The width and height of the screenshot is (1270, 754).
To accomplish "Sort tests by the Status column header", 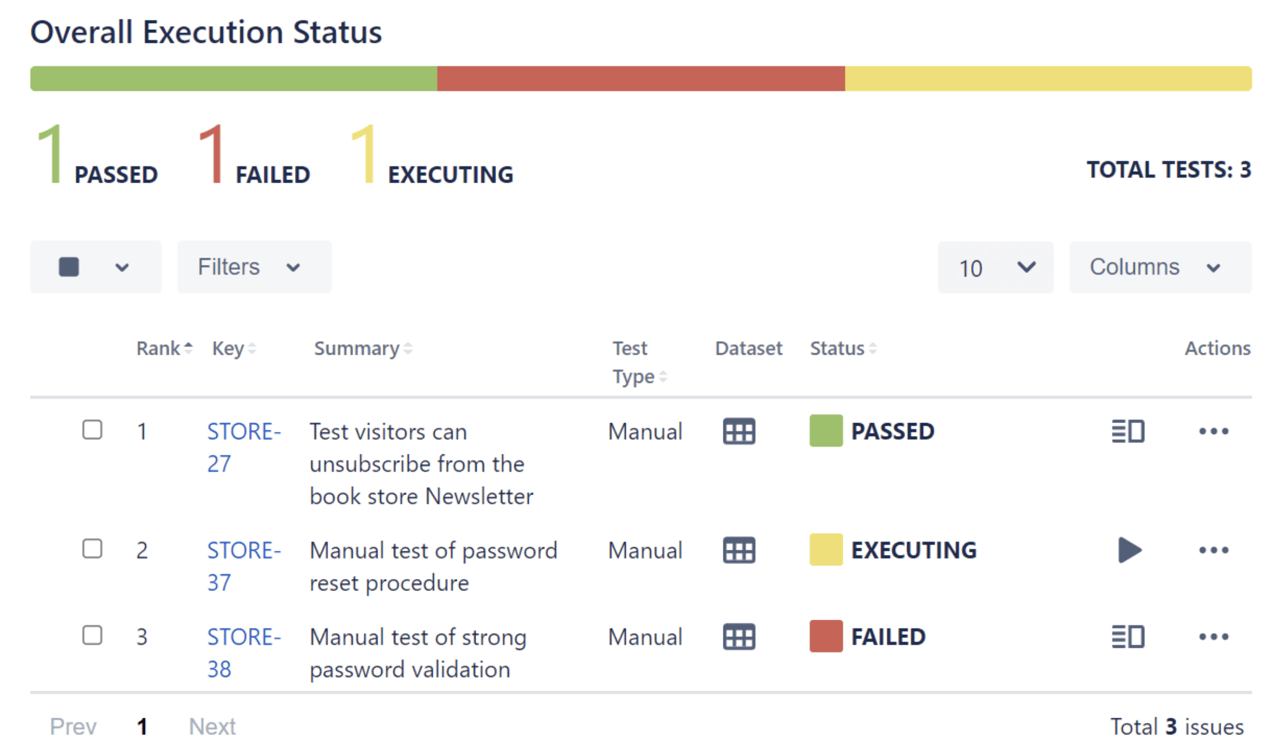I will click(x=842, y=347).
